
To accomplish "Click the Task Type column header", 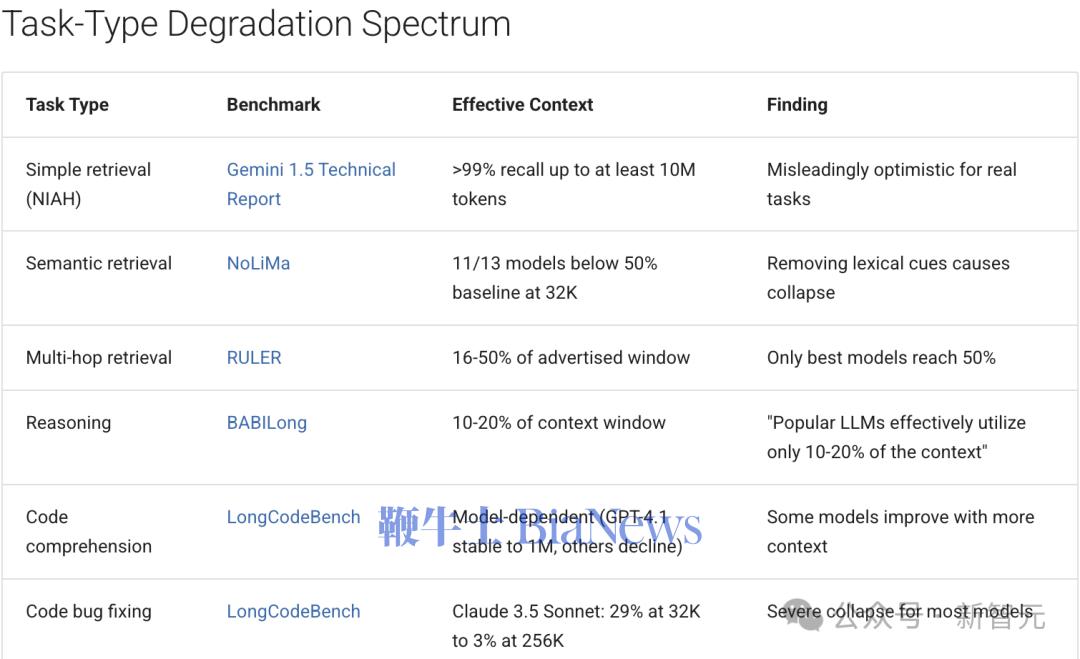I will (68, 105).
